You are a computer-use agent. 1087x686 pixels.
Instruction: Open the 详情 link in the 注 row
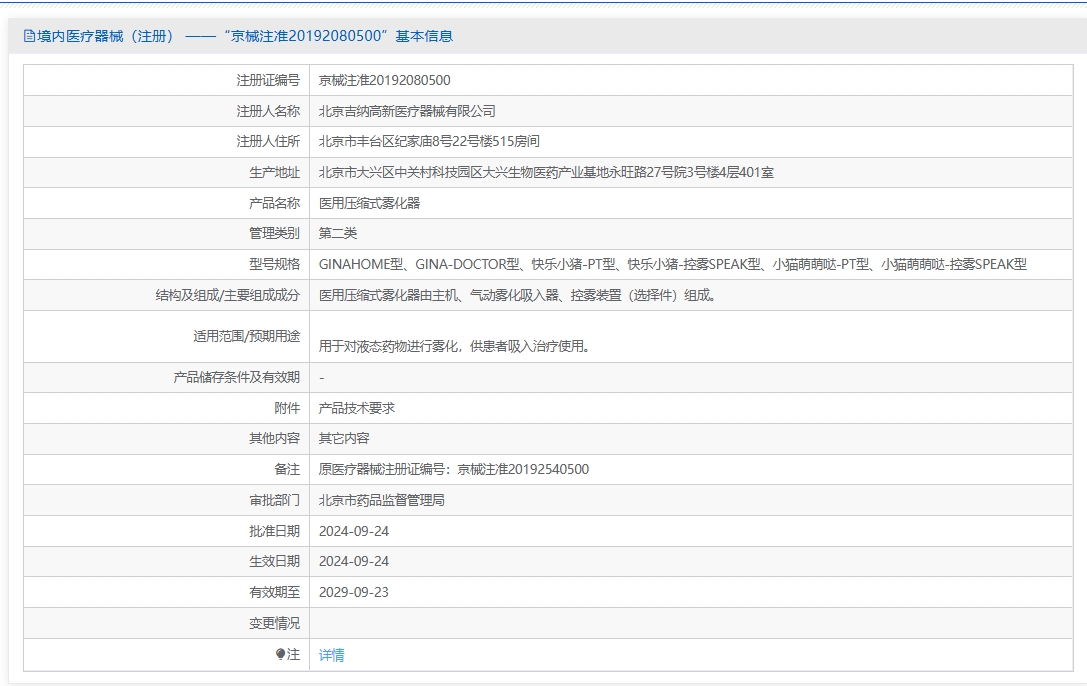point(331,655)
